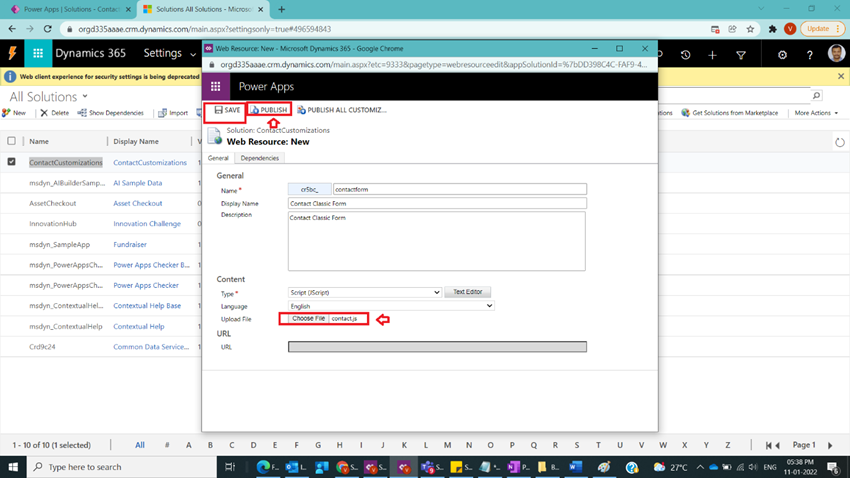
Task: Open Power Apps Checker solution link
Action: (146, 285)
